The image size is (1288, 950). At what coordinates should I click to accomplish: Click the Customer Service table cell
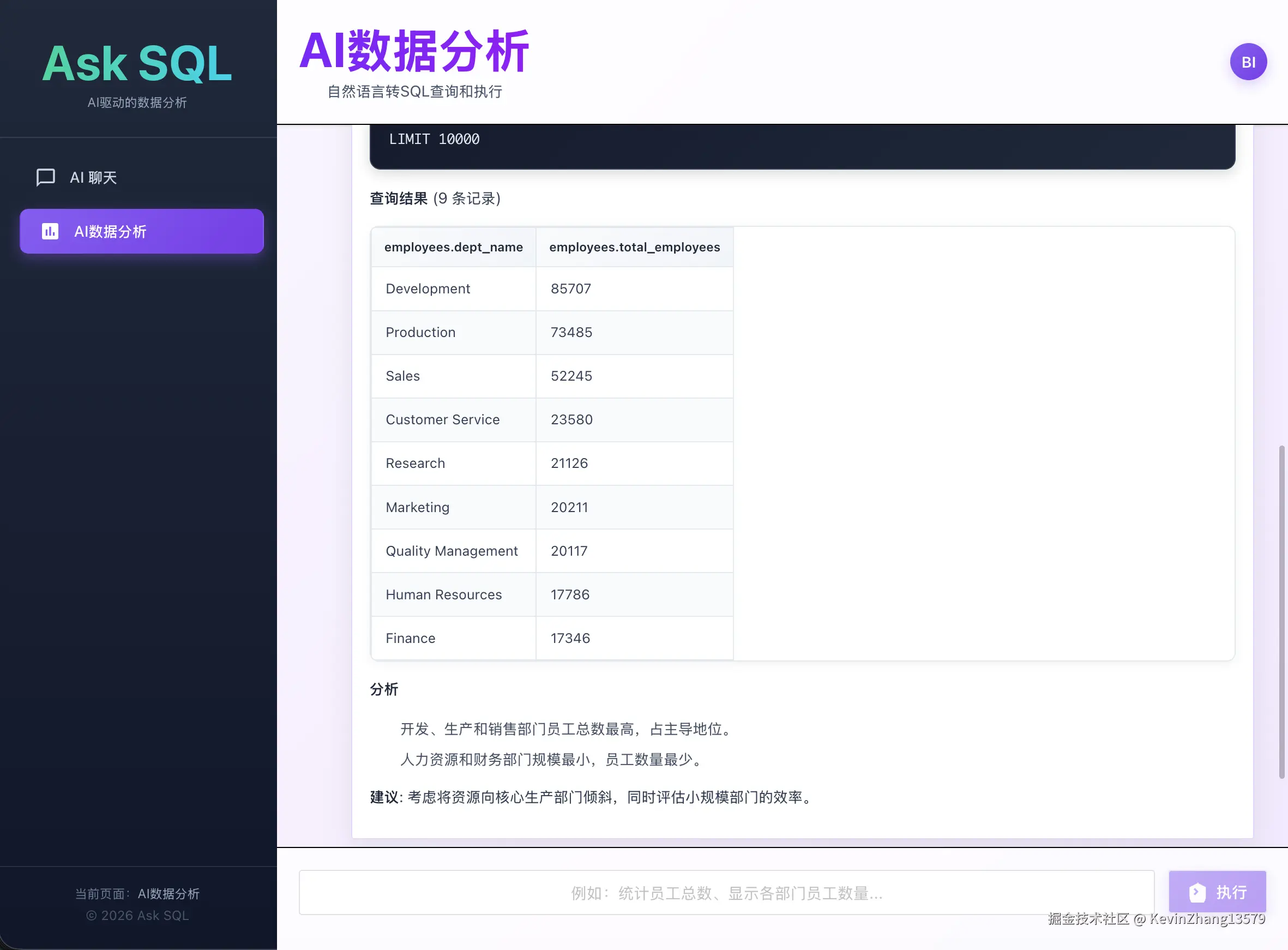442,420
